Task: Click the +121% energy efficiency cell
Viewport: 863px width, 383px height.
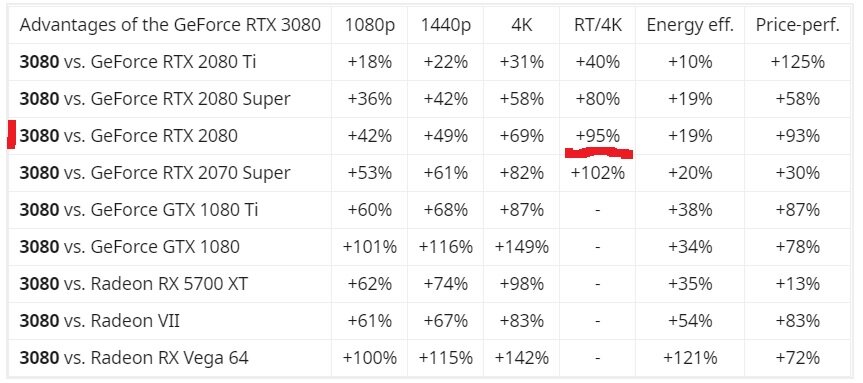Action: click(690, 358)
